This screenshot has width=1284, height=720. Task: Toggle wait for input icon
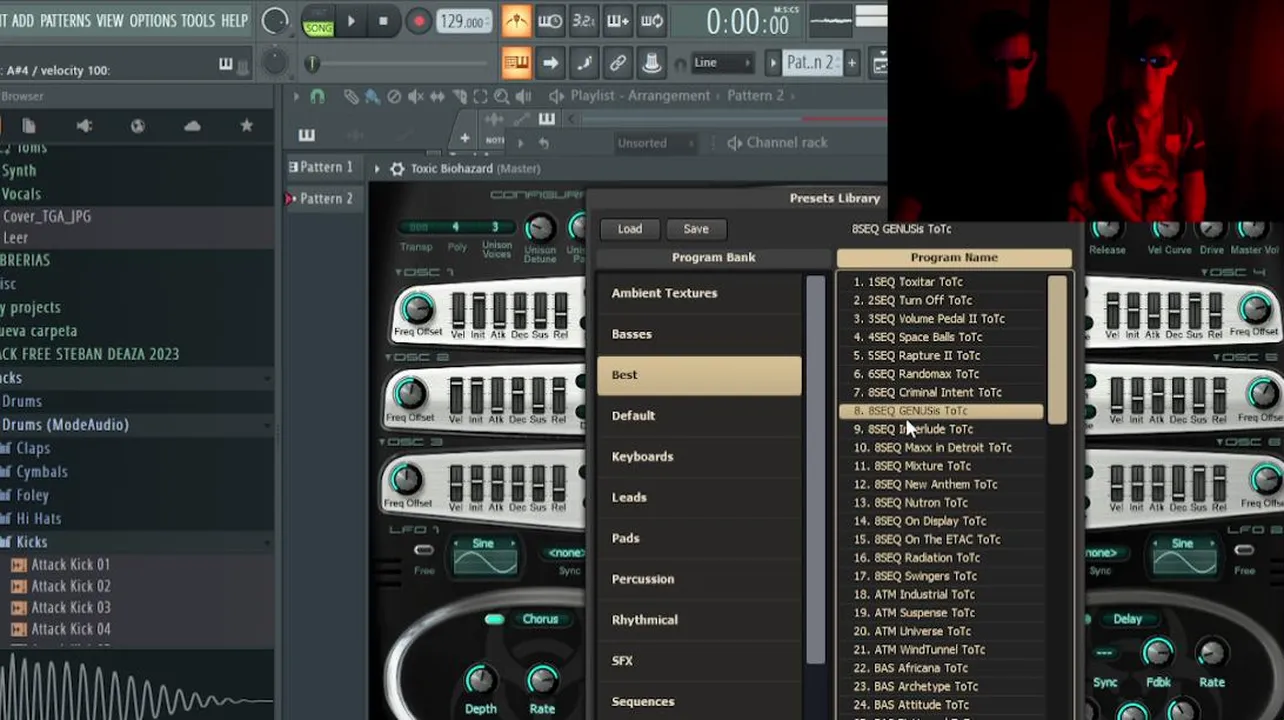point(550,21)
